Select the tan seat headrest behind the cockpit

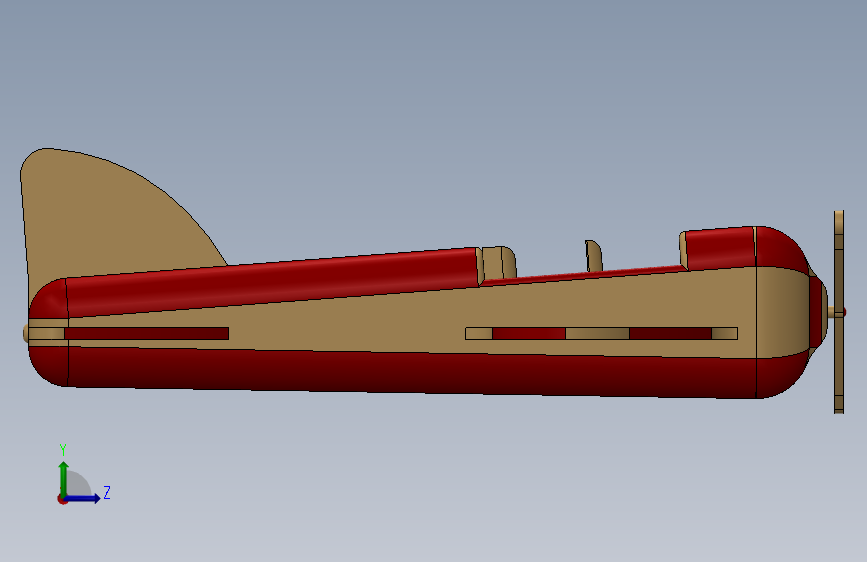499,263
